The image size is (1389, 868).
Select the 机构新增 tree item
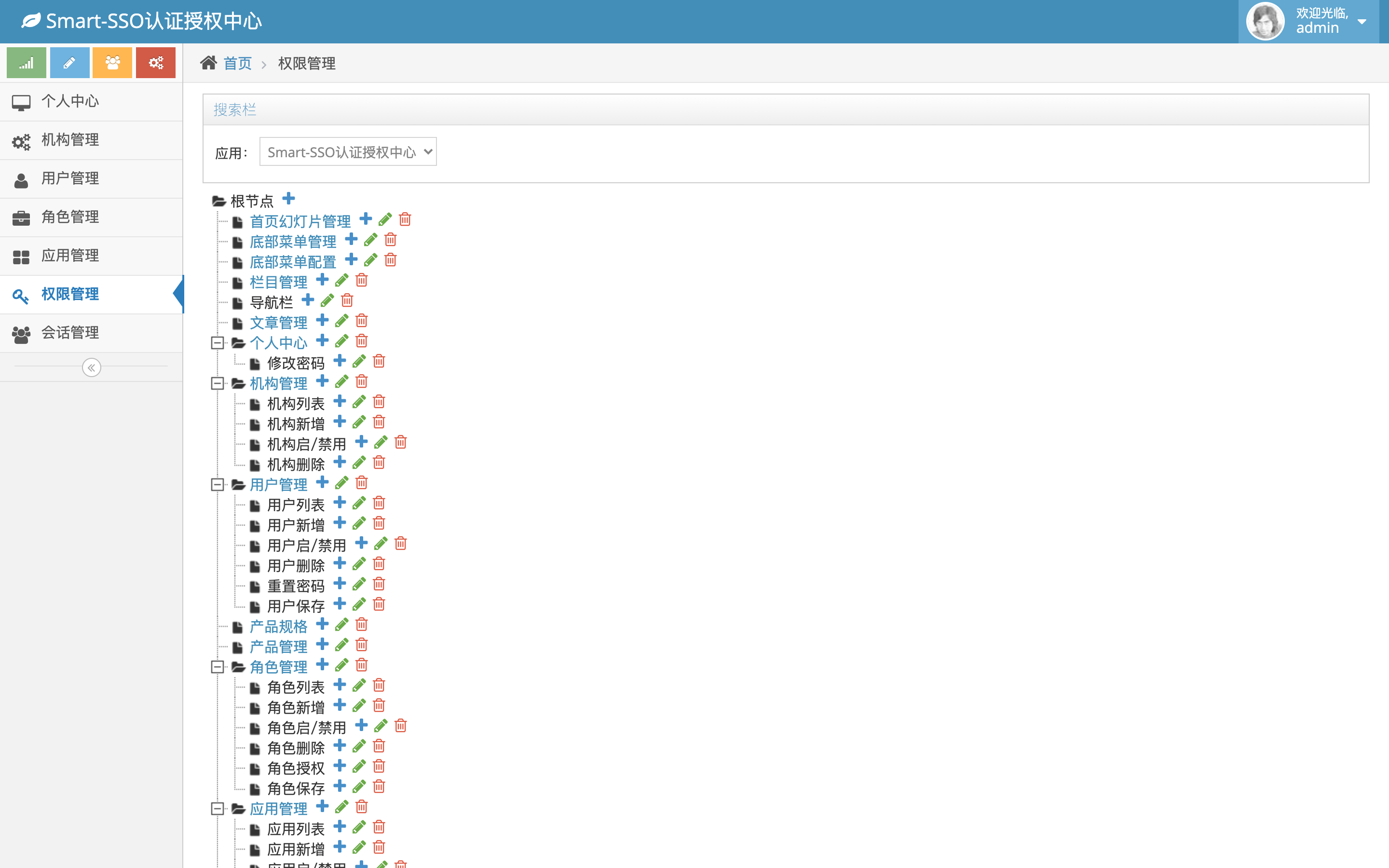[296, 424]
